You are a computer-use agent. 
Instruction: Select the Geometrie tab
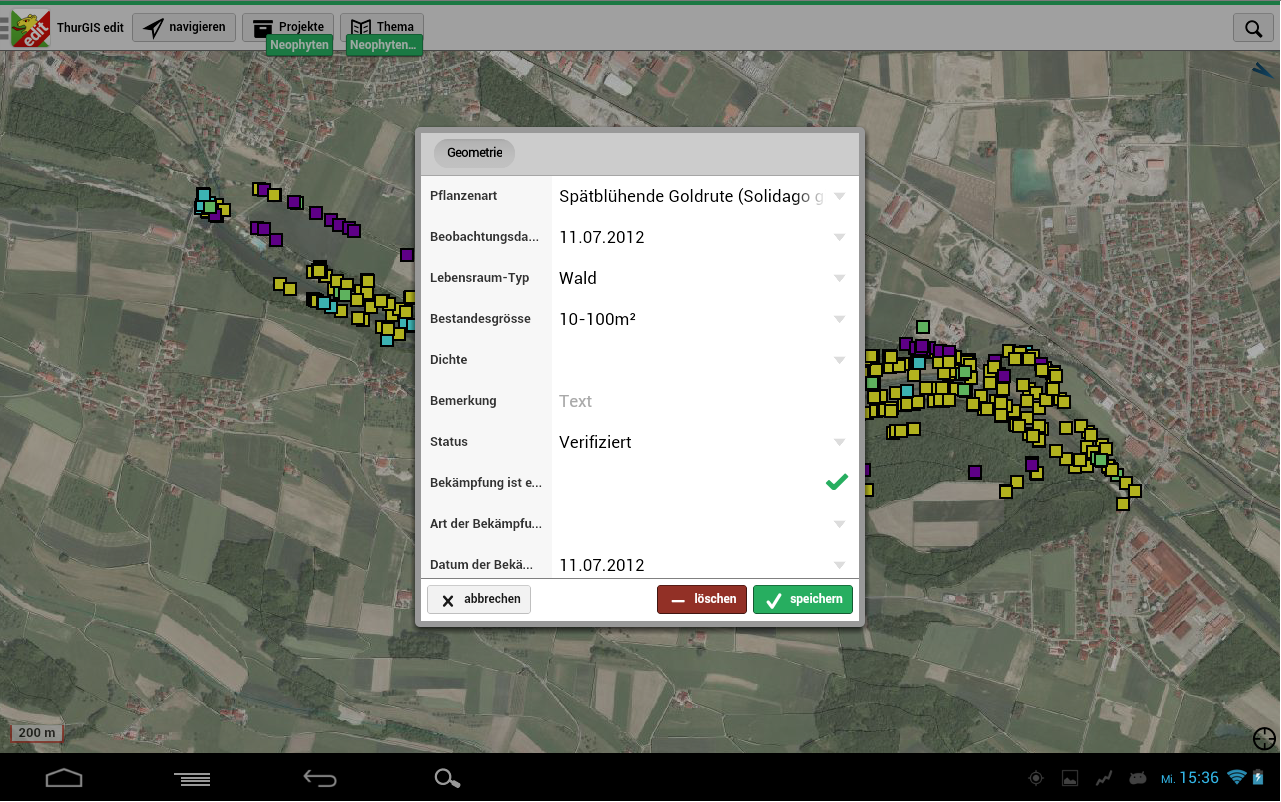click(x=474, y=153)
